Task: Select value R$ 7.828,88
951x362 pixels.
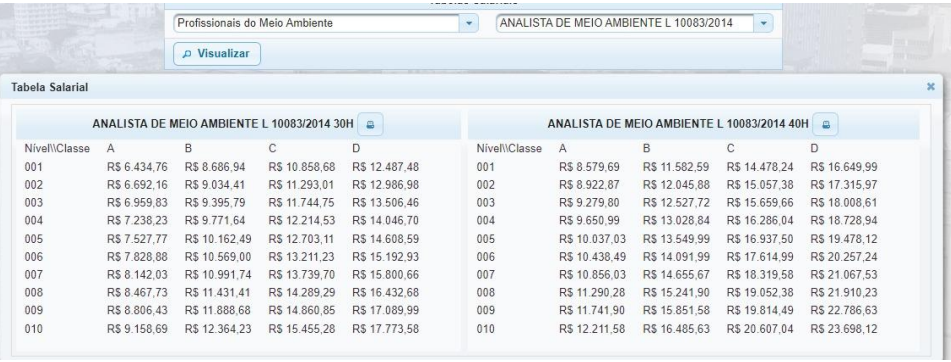Action: tap(137, 256)
